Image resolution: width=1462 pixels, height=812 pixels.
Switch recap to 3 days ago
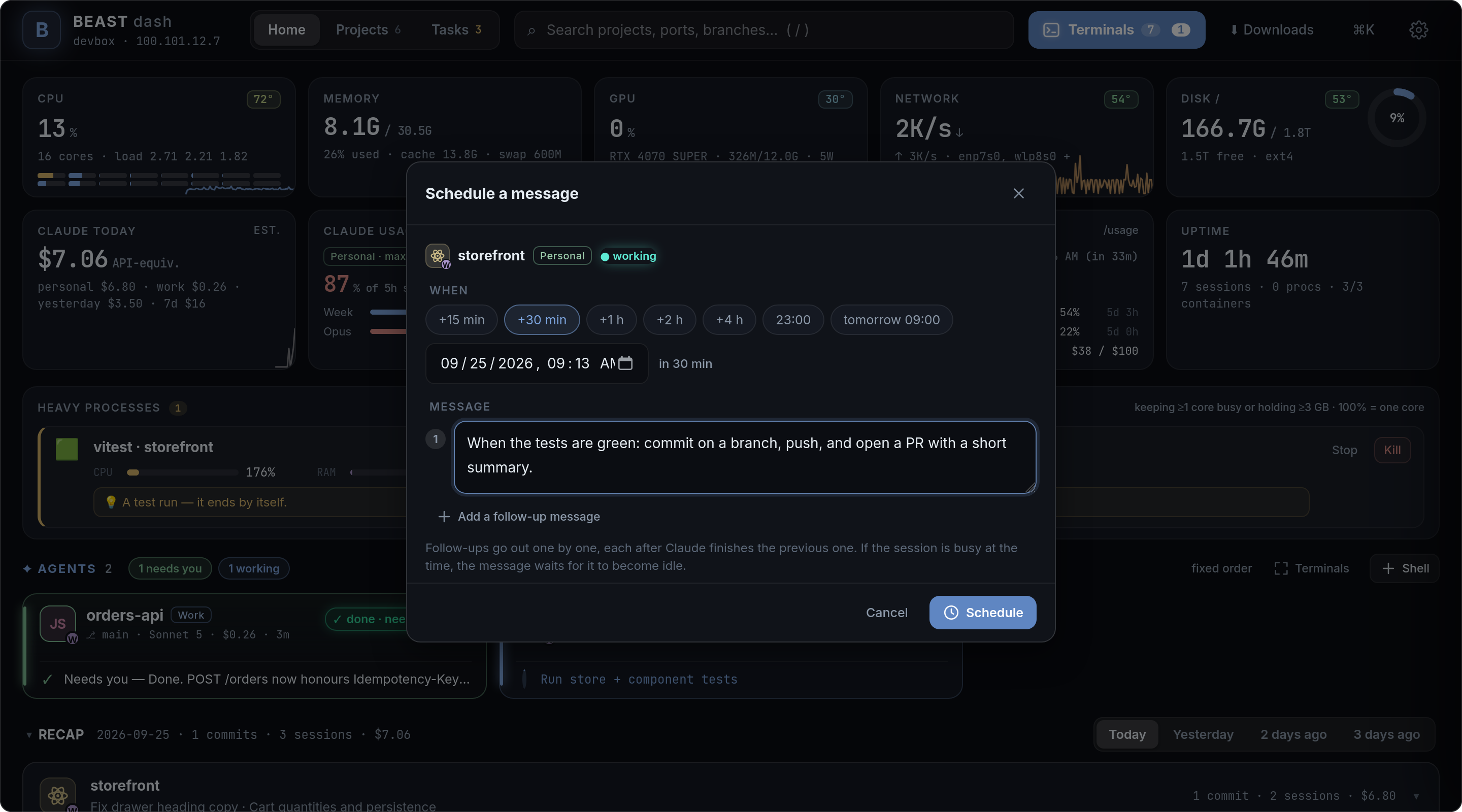(x=1386, y=734)
